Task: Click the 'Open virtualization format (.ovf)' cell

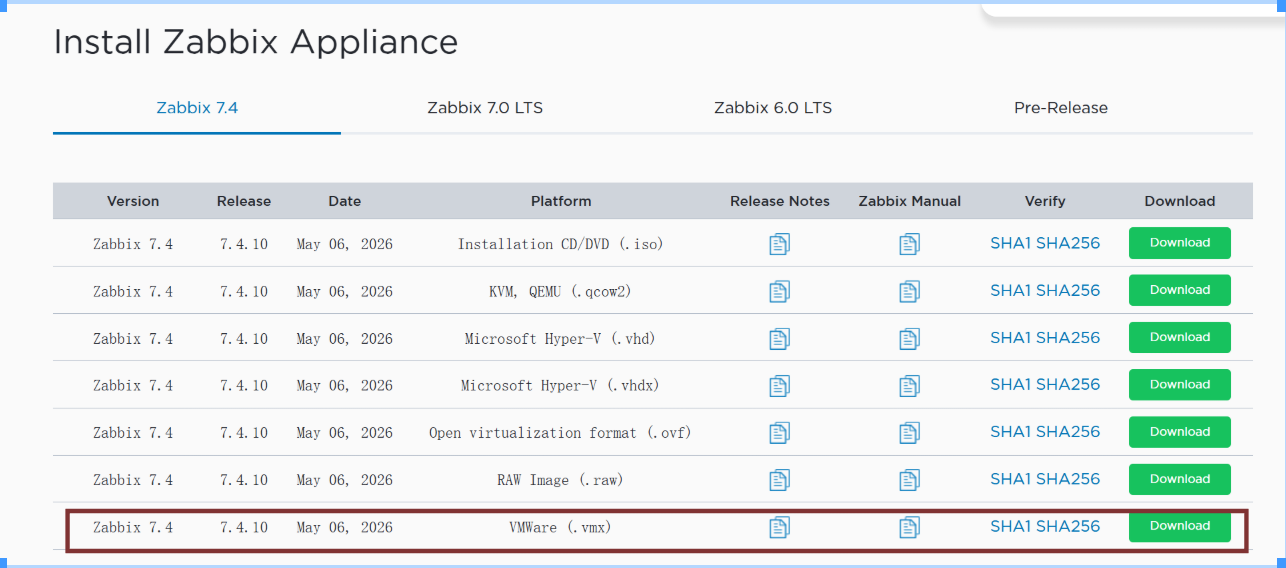Action: [560, 433]
